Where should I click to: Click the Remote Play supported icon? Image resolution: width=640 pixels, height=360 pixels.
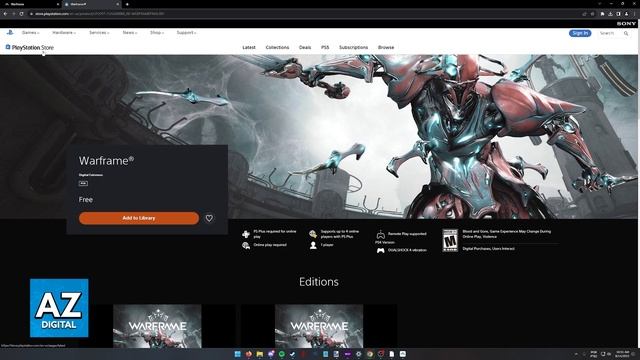(380, 234)
